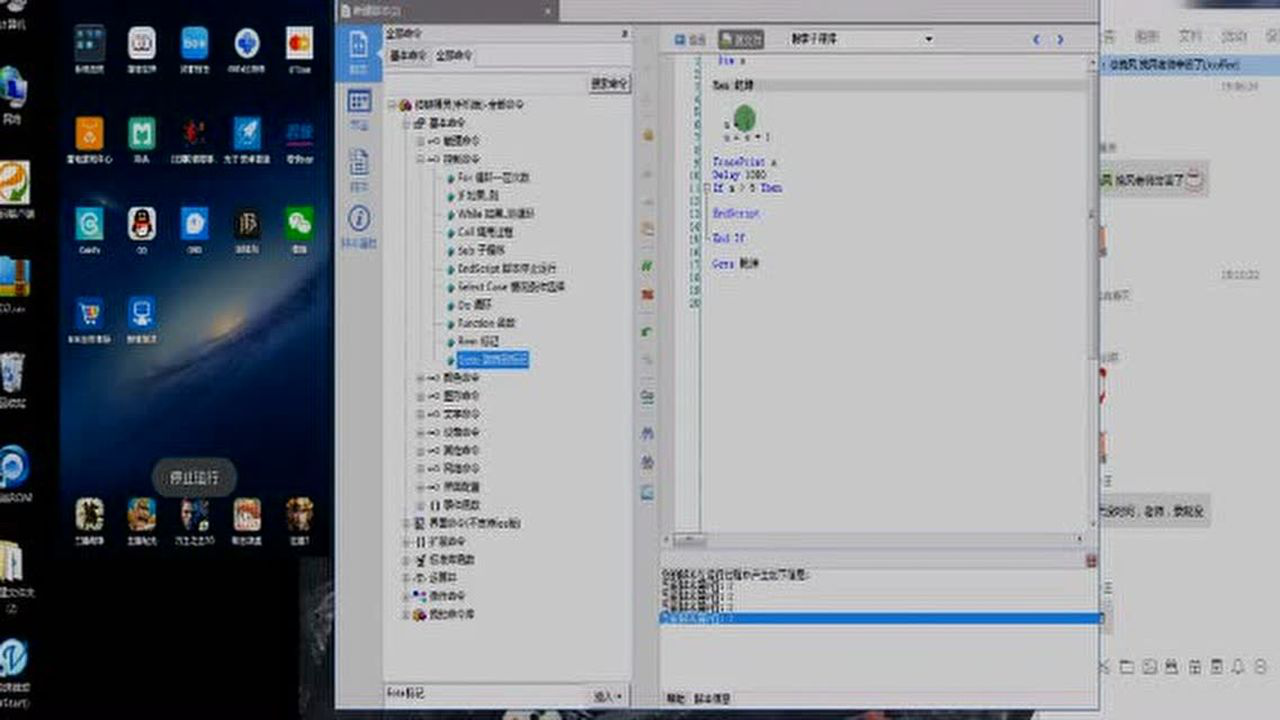The height and width of the screenshot is (720, 1280).
Task: Click the picture icon below the binoculars
Action: point(647,492)
